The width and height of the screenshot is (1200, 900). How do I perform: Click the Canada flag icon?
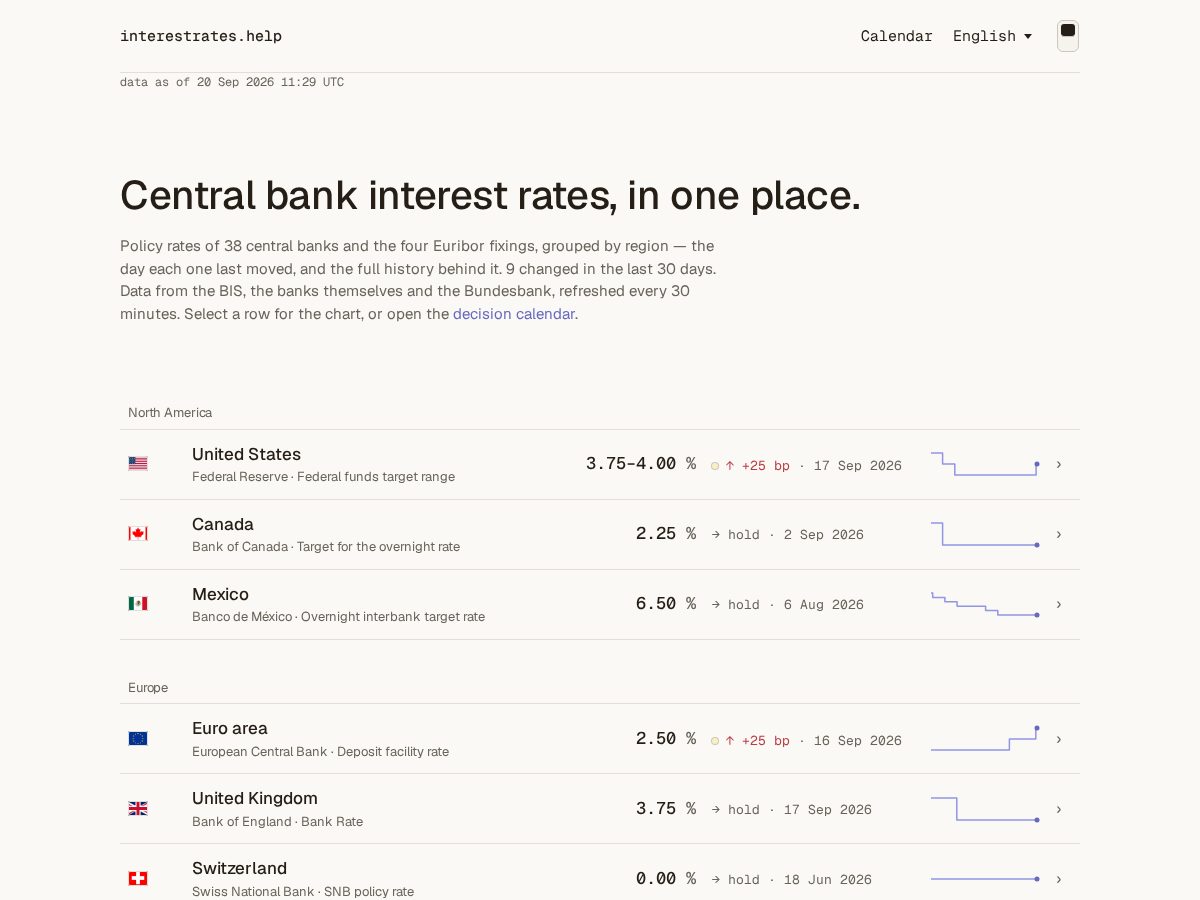138,534
